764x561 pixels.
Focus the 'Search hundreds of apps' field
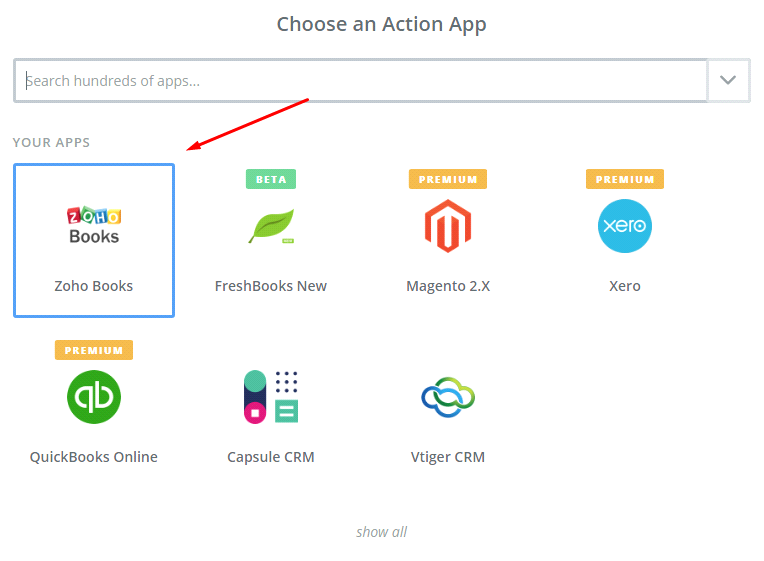(360, 80)
